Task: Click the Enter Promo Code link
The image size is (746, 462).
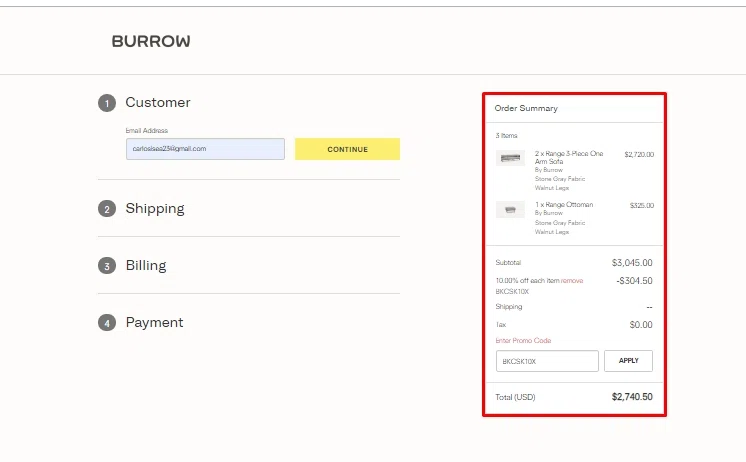Action: (523, 341)
